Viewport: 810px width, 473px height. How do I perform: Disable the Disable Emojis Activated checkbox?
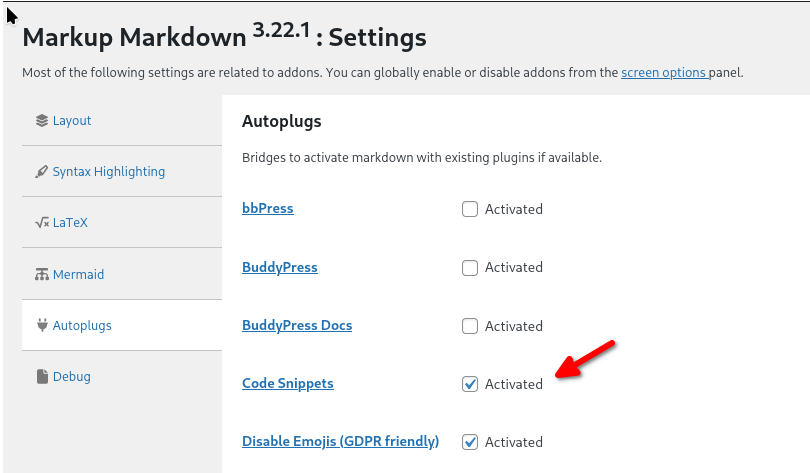470,442
